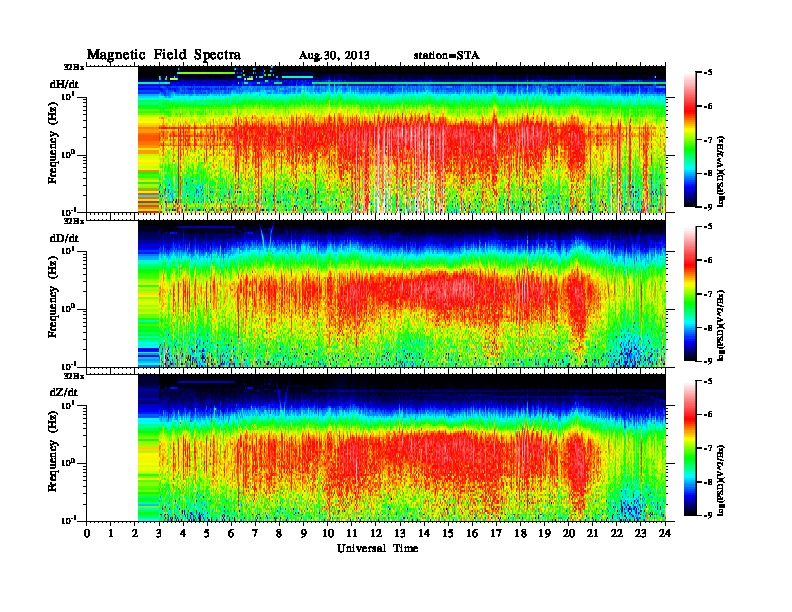Click the dZ/dt spectrogram plot
Viewport: 792px width, 612px height.
(x=402, y=447)
